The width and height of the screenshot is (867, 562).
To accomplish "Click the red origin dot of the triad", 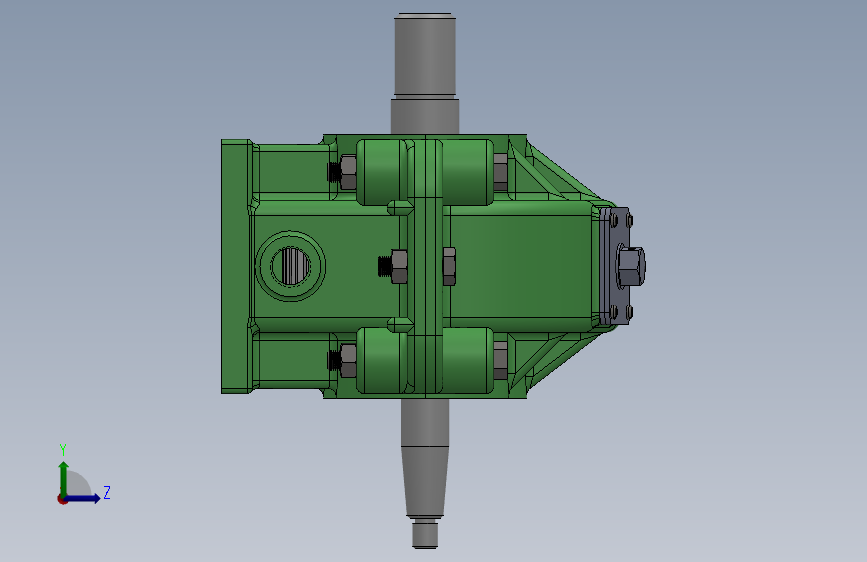I will click(62, 499).
